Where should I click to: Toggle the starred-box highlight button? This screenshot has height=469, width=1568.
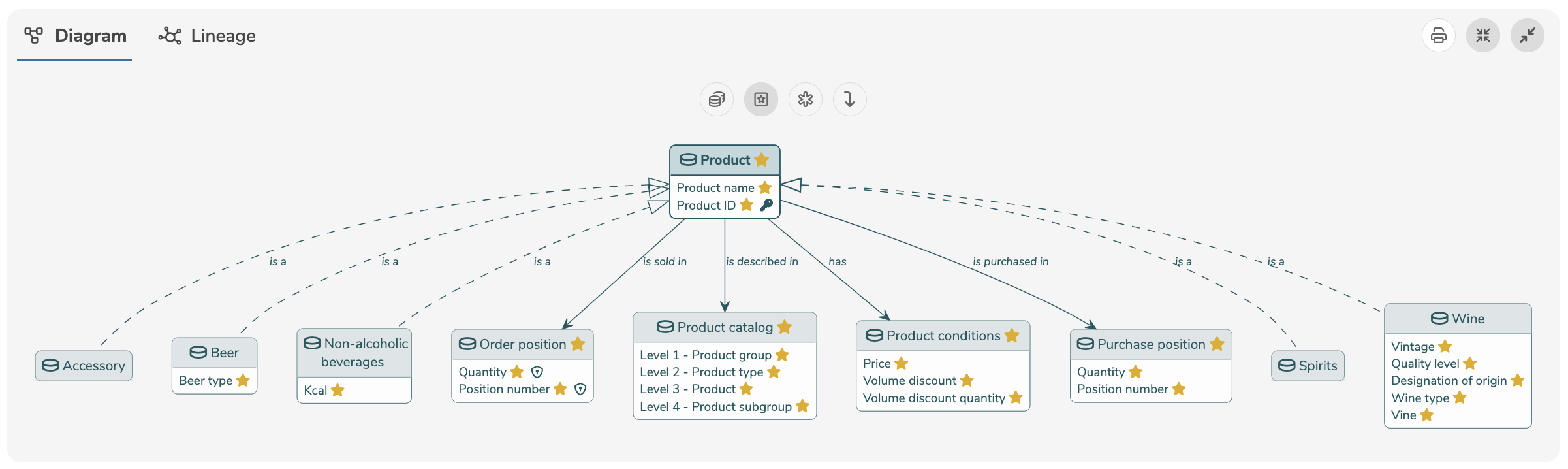[760, 99]
